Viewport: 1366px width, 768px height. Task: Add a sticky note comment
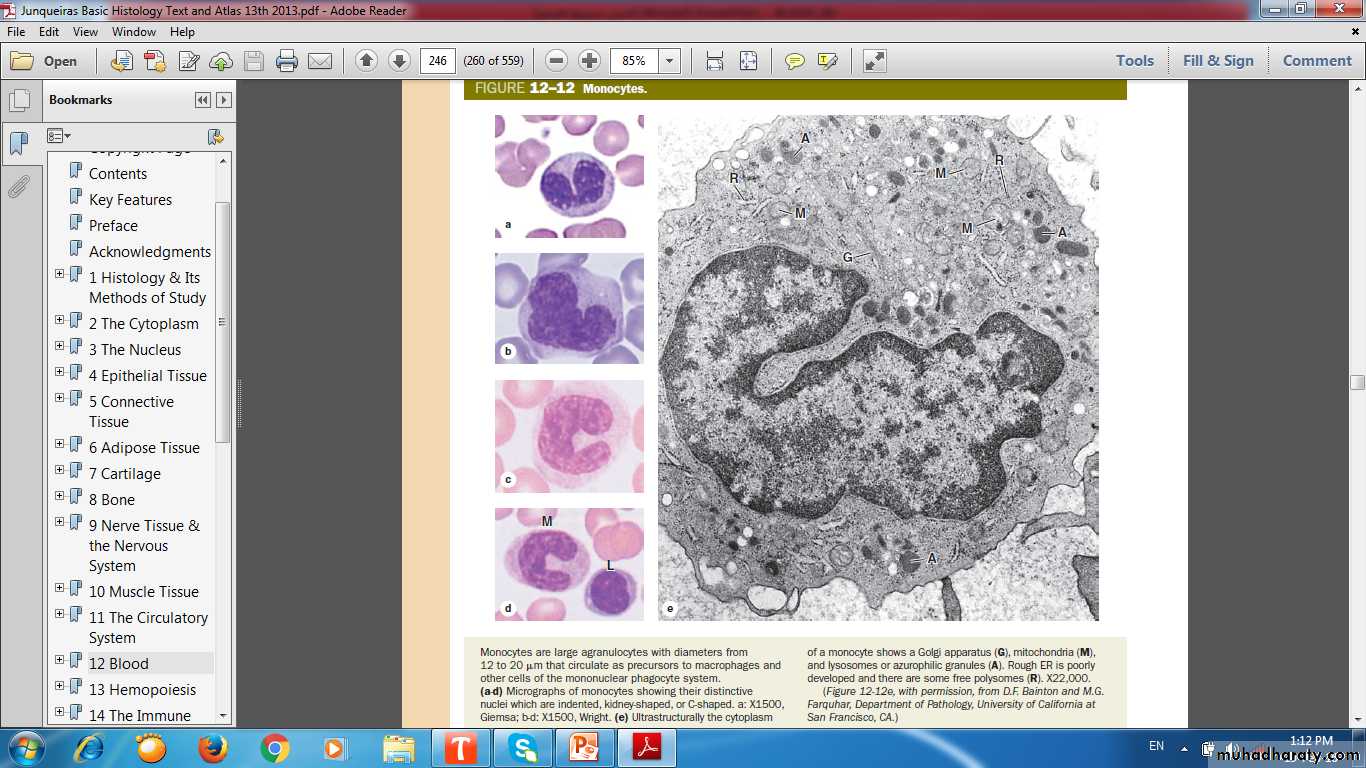point(794,61)
